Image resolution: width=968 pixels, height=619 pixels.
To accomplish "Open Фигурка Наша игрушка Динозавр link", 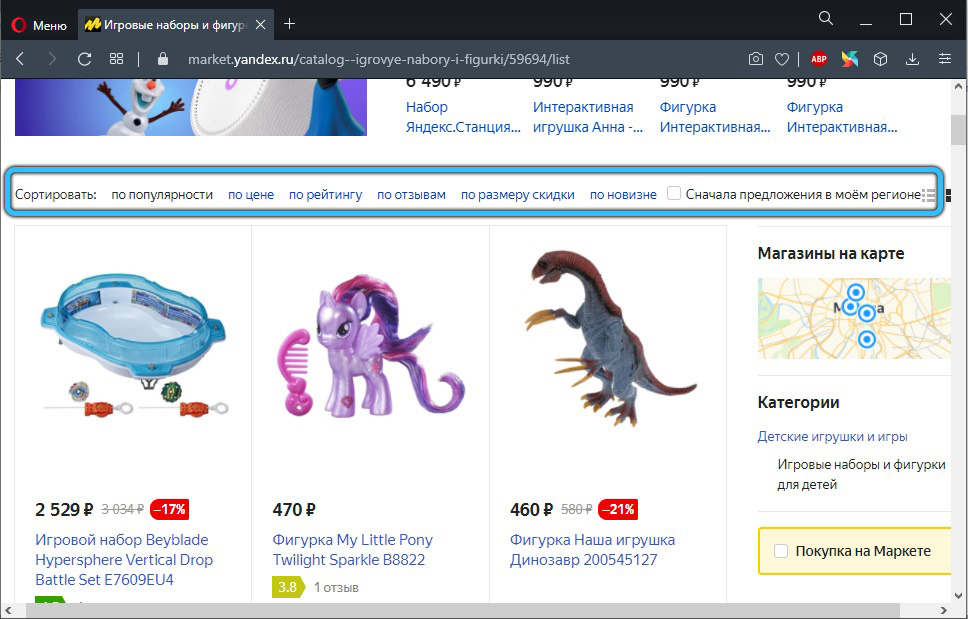I will (x=592, y=550).
